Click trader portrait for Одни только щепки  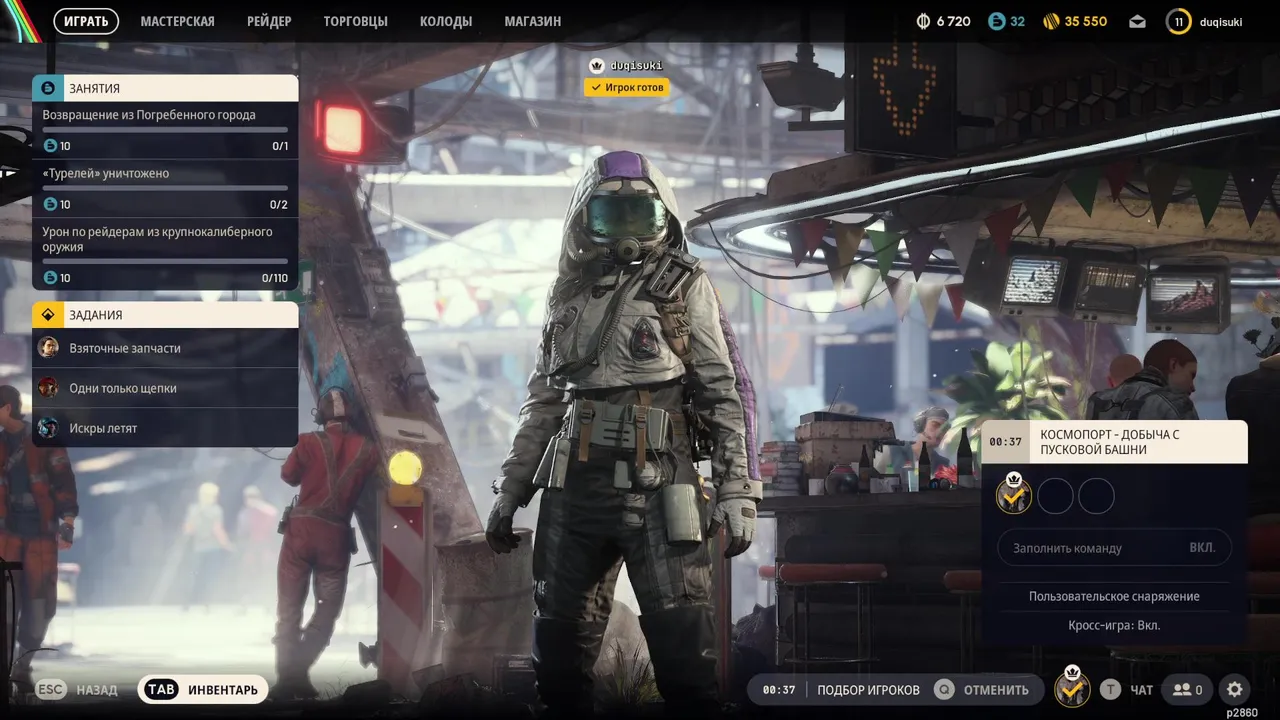tap(48, 388)
